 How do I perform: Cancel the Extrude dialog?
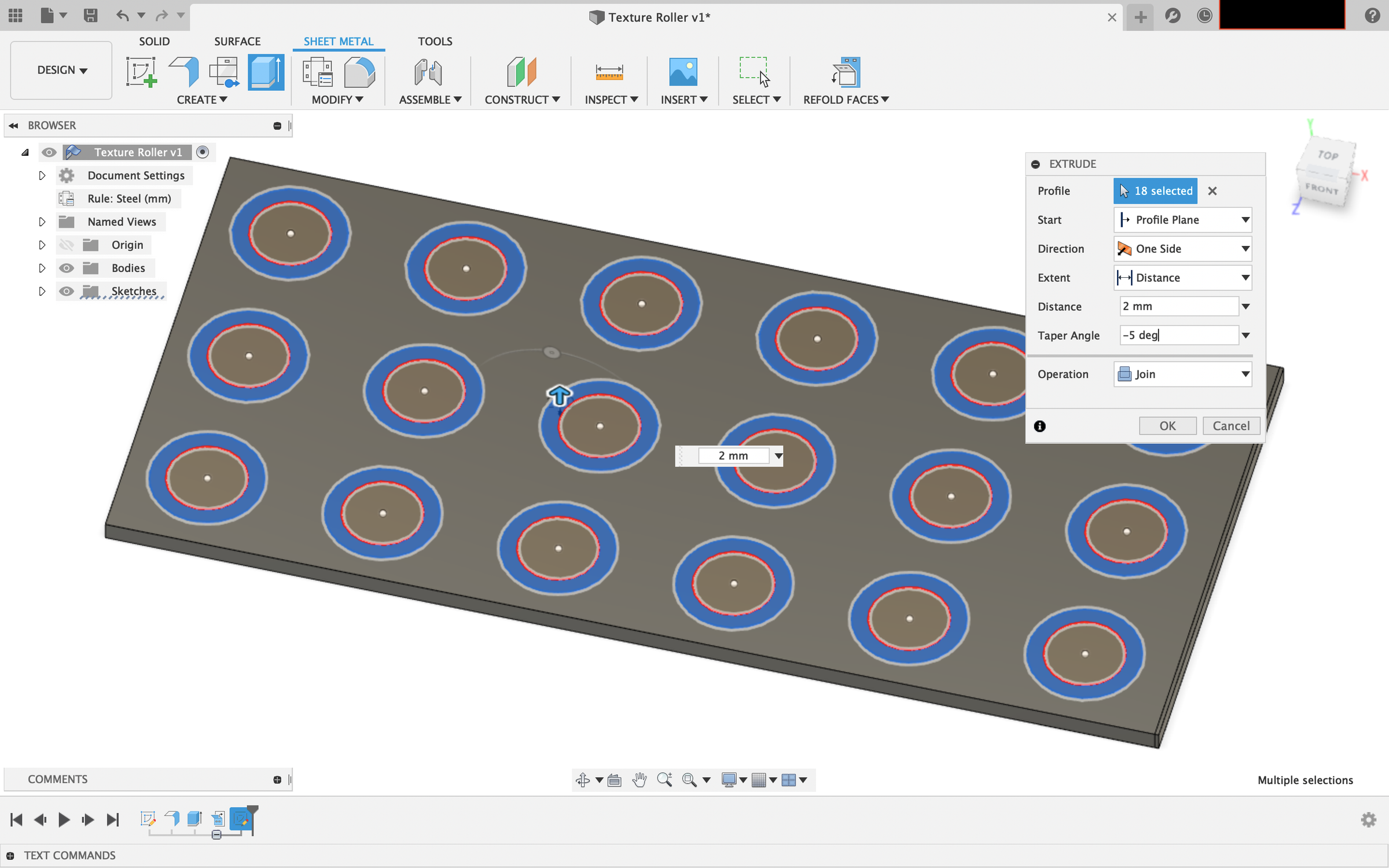click(x=1231, y=425)
